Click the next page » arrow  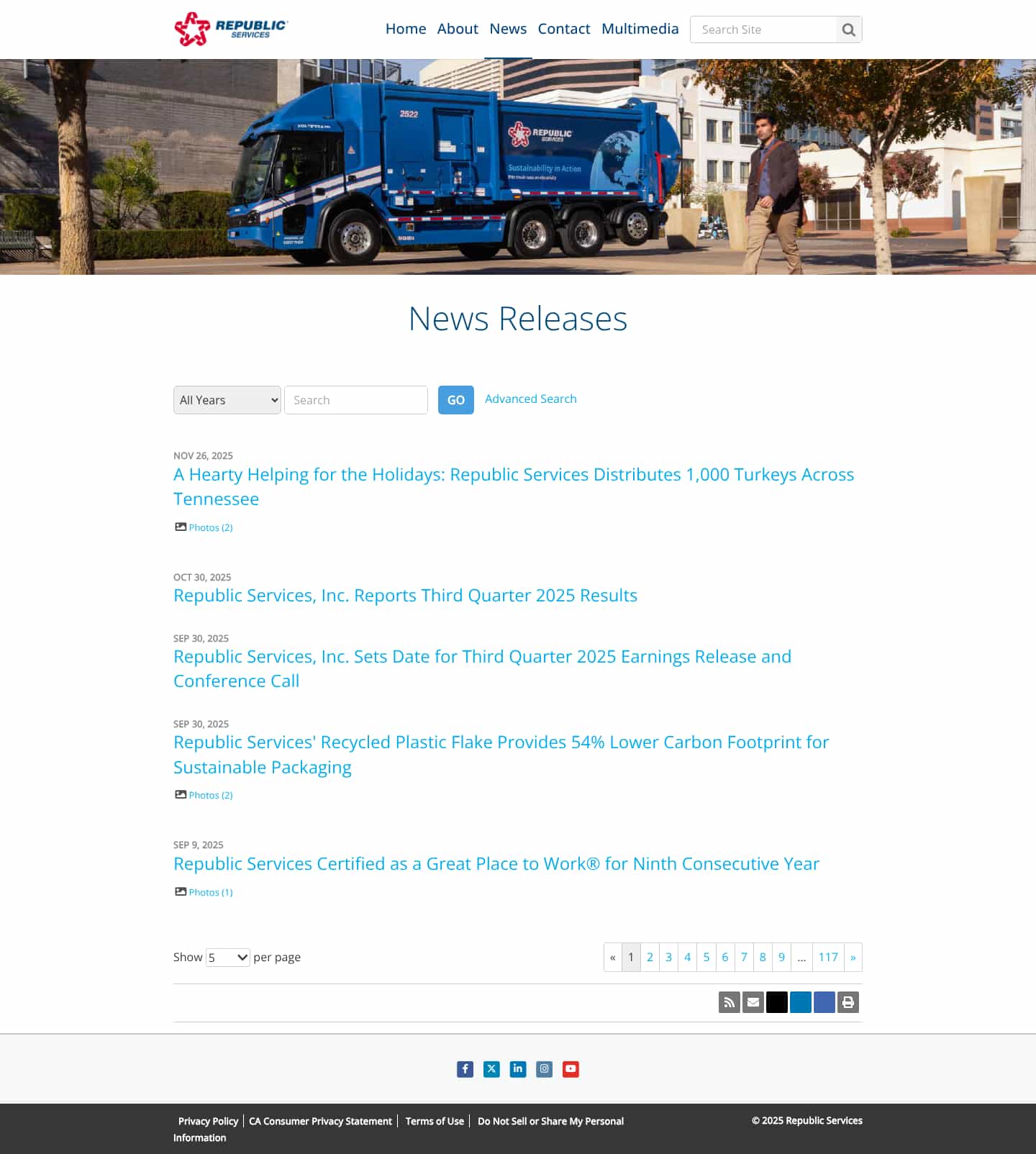(853, 957)
